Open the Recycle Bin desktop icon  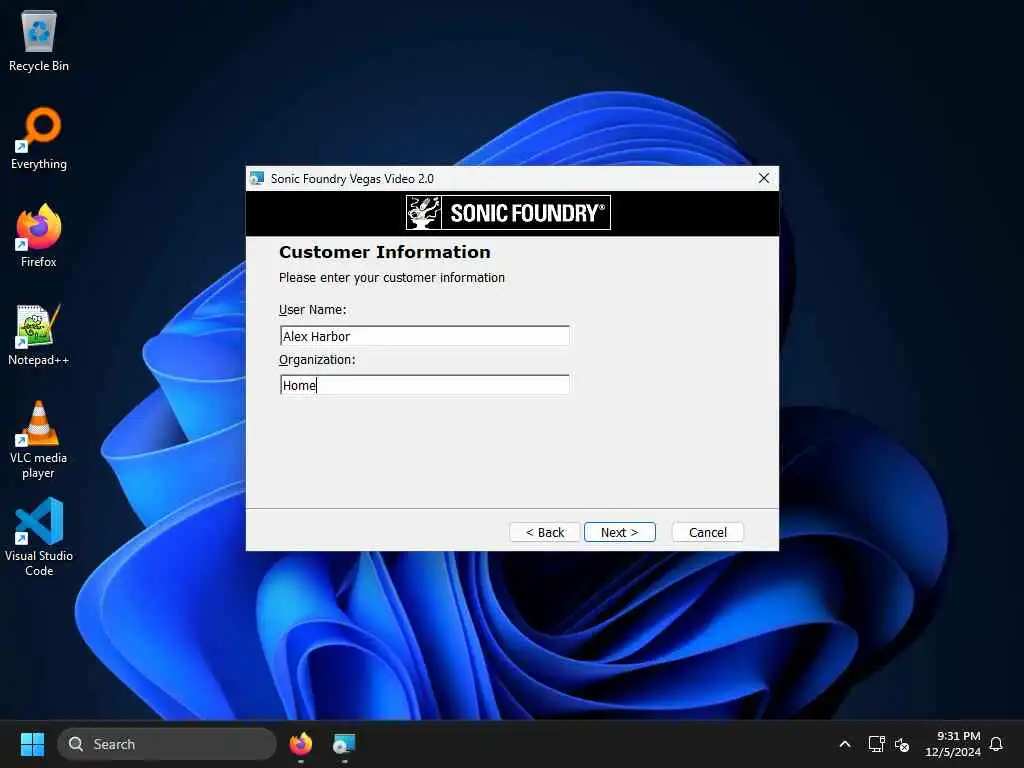[39, 41]
